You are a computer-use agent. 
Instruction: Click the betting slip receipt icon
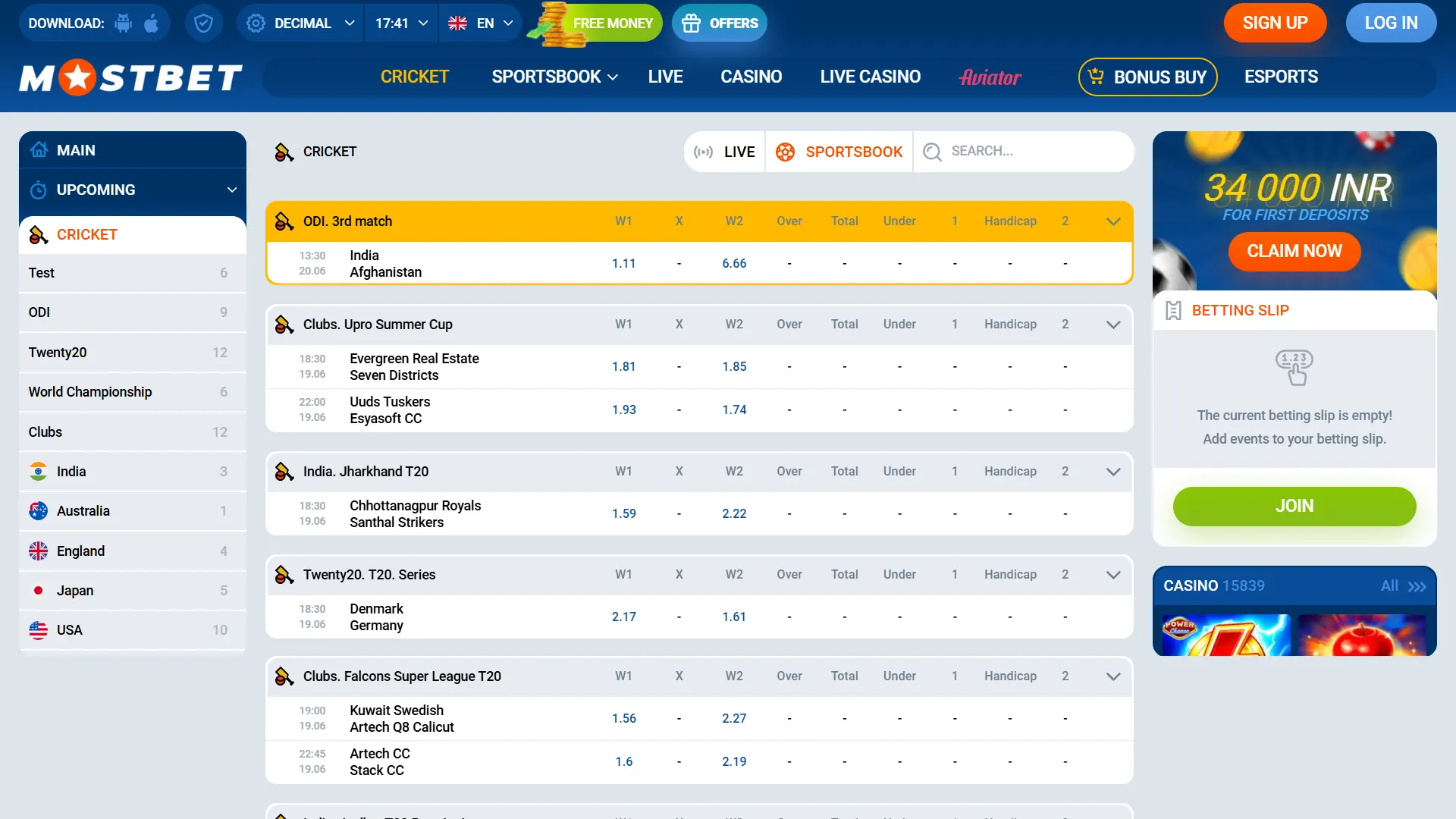pyautogui.click(x=1173, y=310)
